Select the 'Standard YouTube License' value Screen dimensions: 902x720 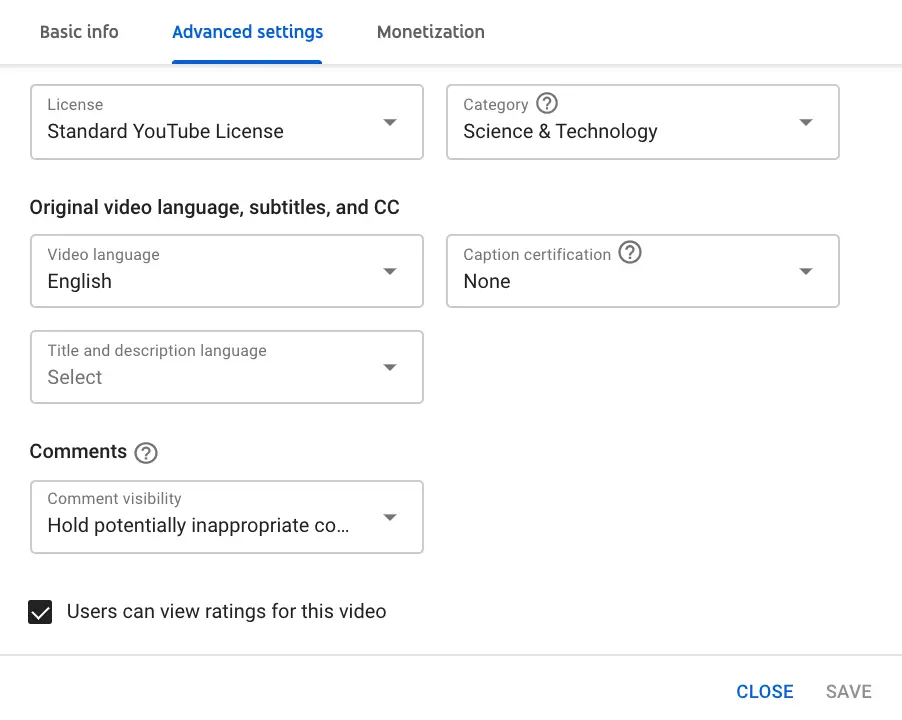point(166,132)
